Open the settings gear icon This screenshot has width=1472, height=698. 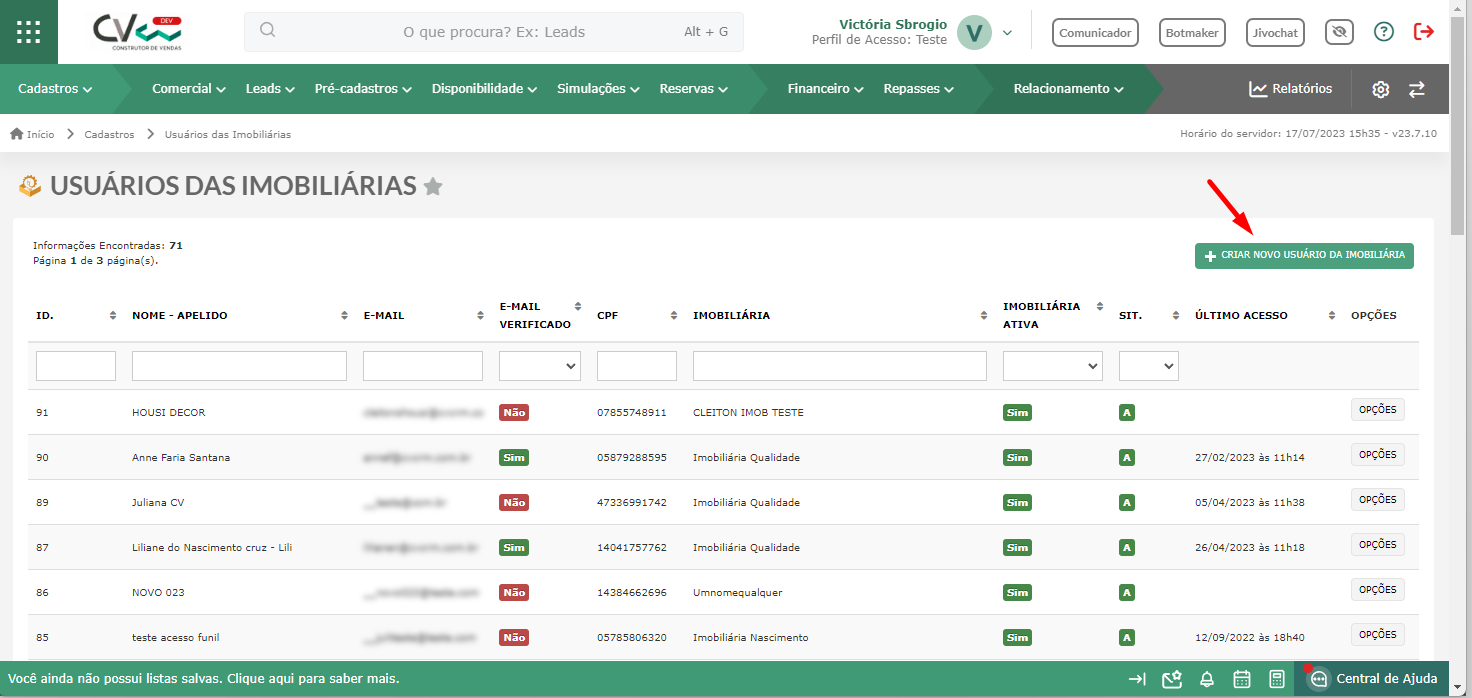point(1381,89)
